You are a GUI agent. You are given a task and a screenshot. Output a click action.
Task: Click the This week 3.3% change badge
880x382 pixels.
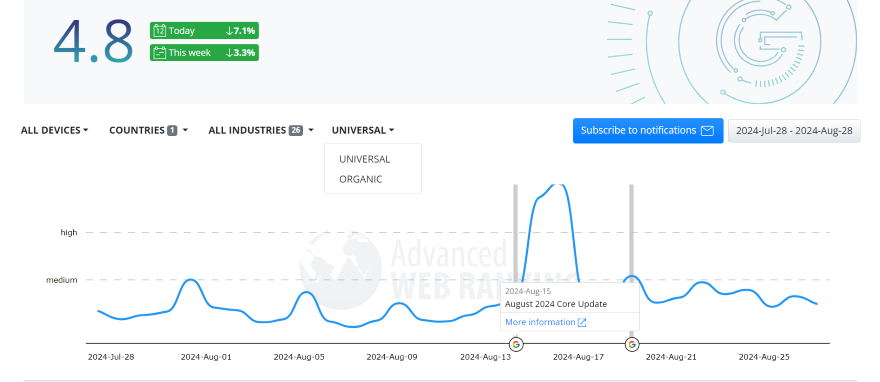(x=204, y=53)
